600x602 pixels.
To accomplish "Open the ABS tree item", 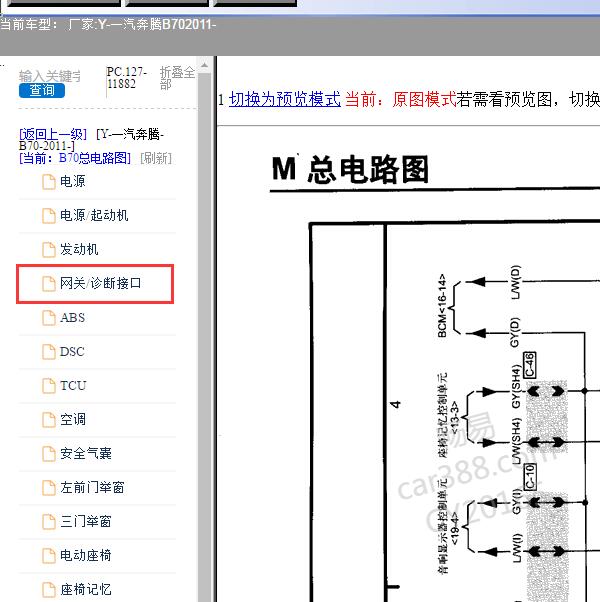I will pyautogui.click(x=73, y=318).
